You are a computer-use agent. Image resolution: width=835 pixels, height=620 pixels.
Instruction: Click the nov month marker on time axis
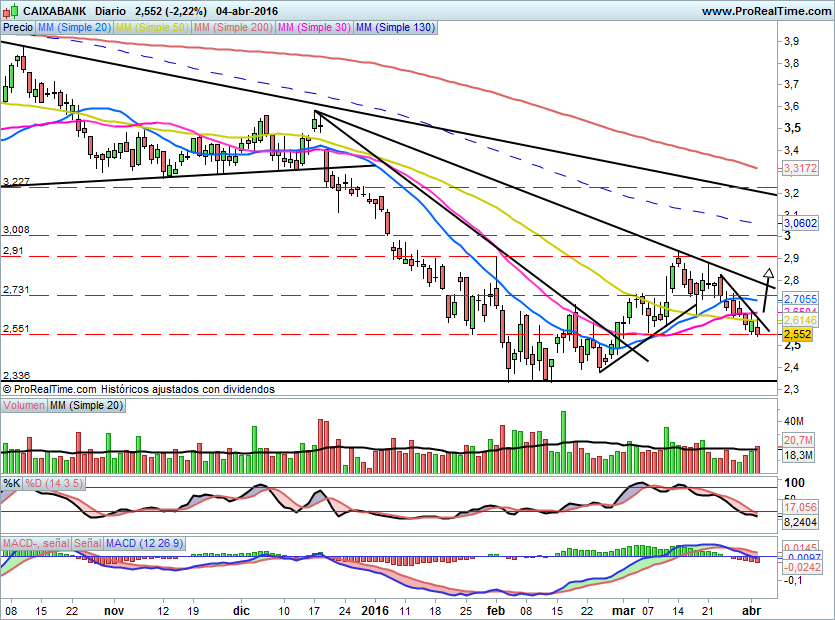pos(114,610)
